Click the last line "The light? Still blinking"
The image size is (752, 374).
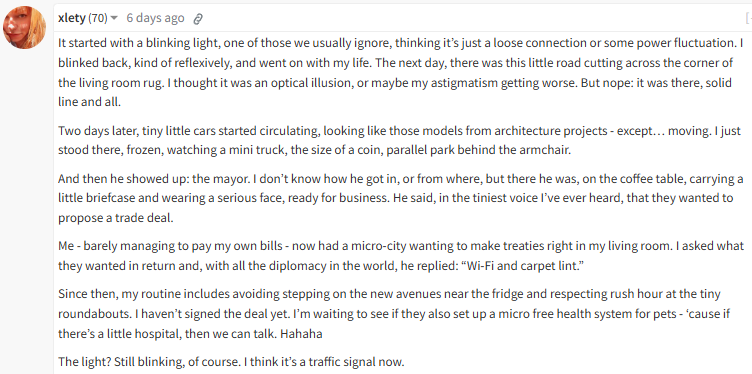[231, 362]
